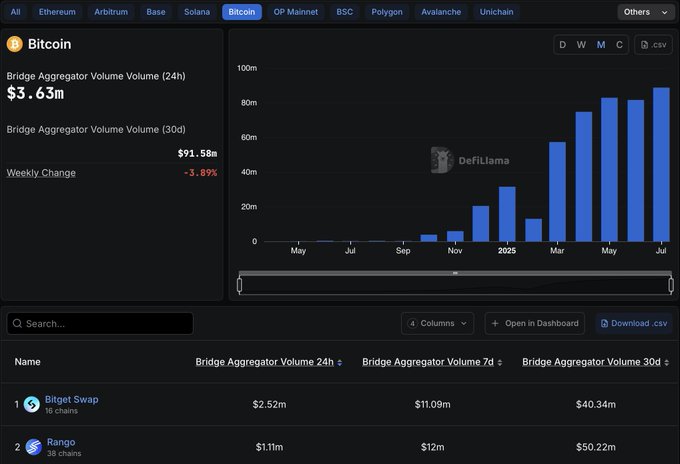Screen dimensions: 680x464
Task: Open the Bitget Swap link
Action: 72,399
